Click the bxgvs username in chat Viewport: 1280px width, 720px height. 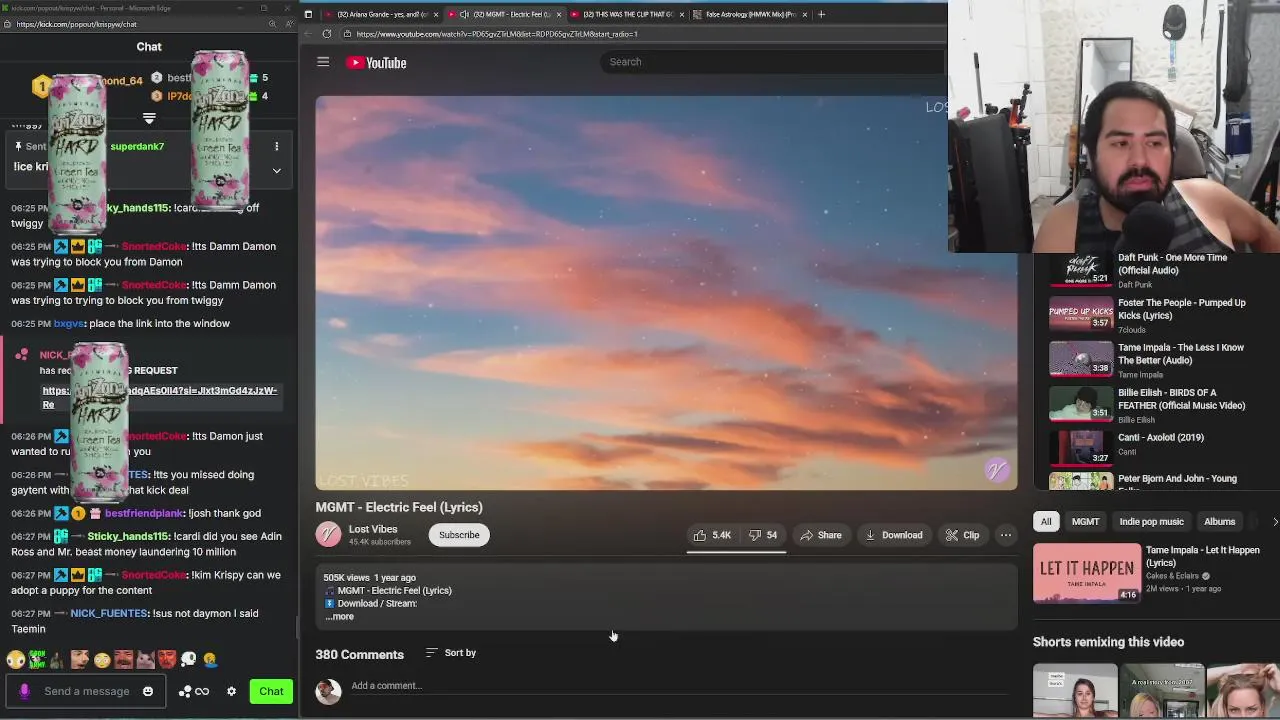pyautogui.click(x=69, y=323)
